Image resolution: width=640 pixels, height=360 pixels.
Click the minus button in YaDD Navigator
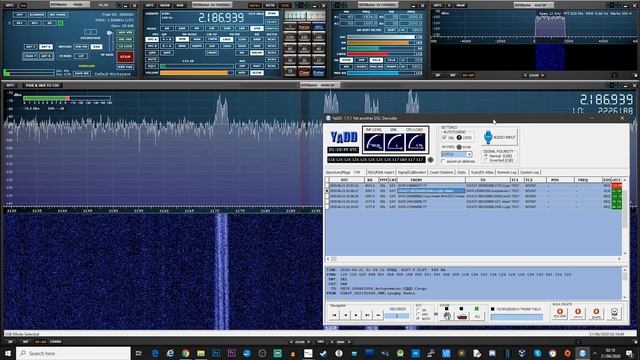(x=378, y=315)
